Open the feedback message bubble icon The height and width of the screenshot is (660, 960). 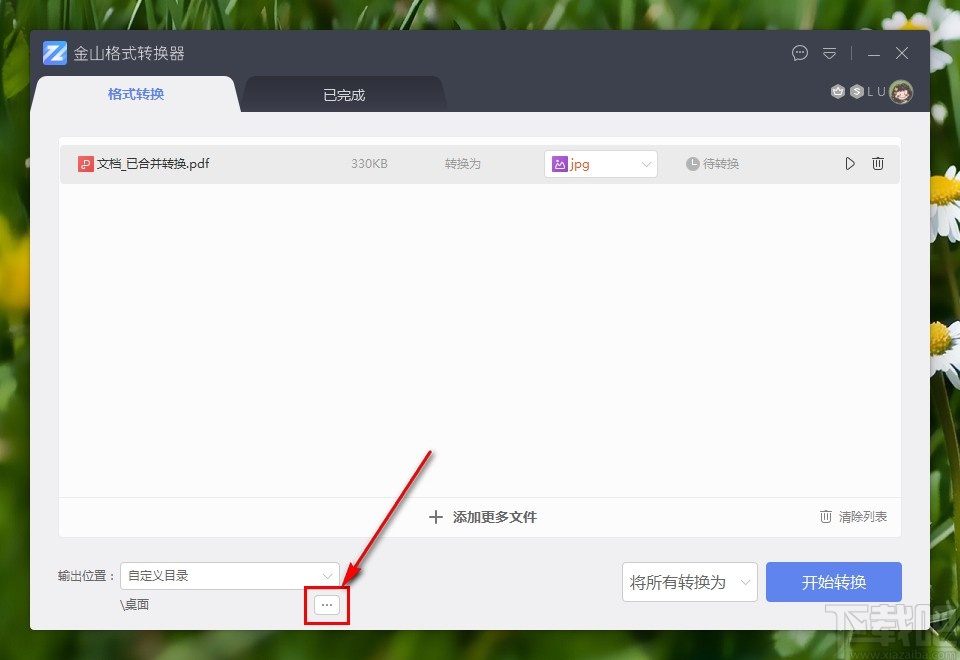(x=799, y=53)
